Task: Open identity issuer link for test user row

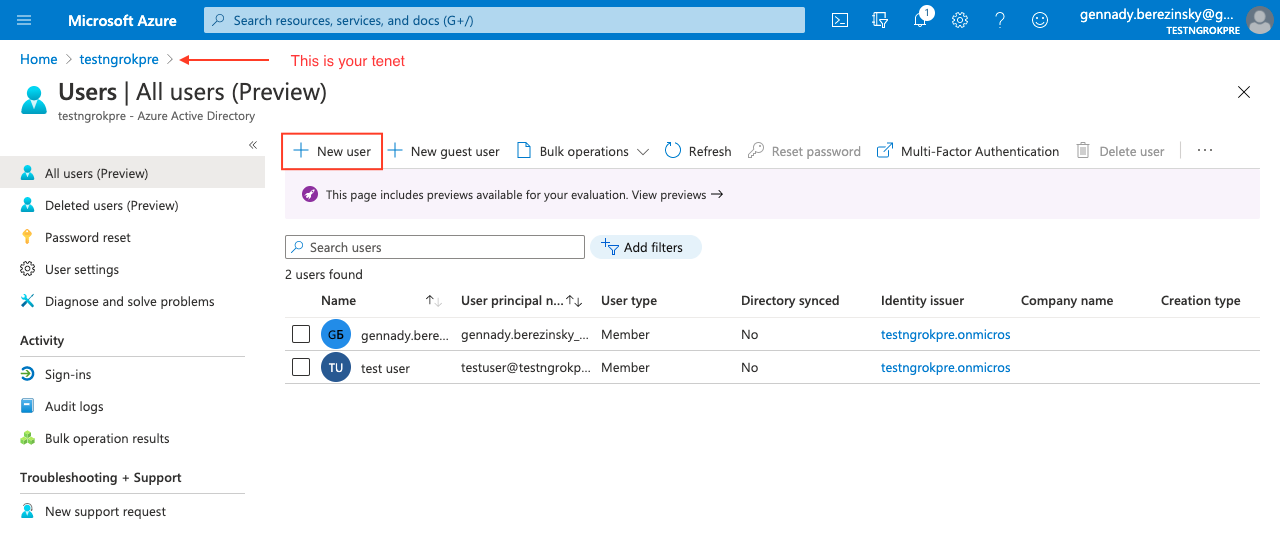Action: click(946, 367)
